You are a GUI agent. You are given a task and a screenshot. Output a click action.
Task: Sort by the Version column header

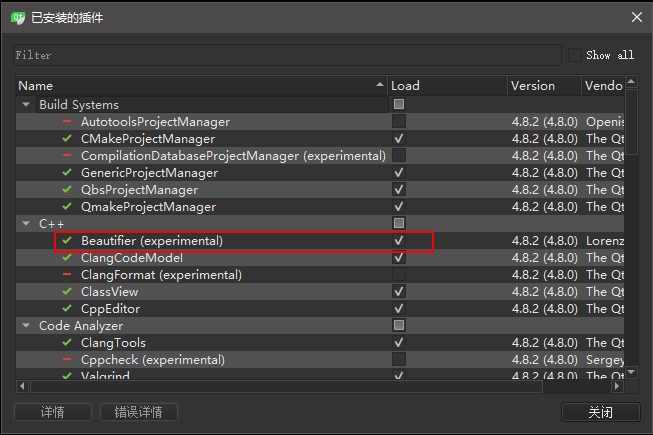tap(543, 86)
